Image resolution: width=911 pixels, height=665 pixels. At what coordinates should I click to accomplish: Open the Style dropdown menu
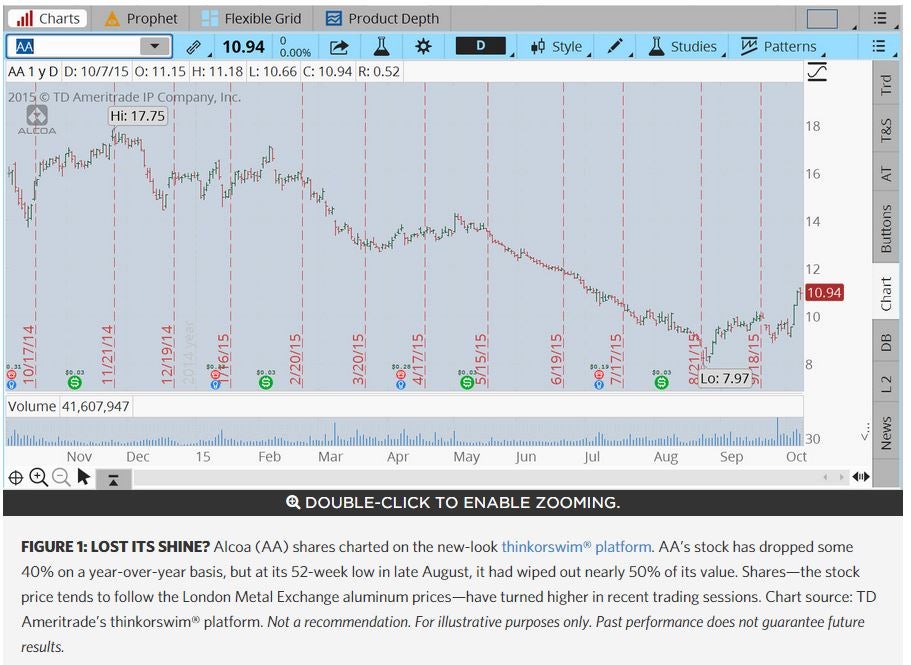click(557, 46)
